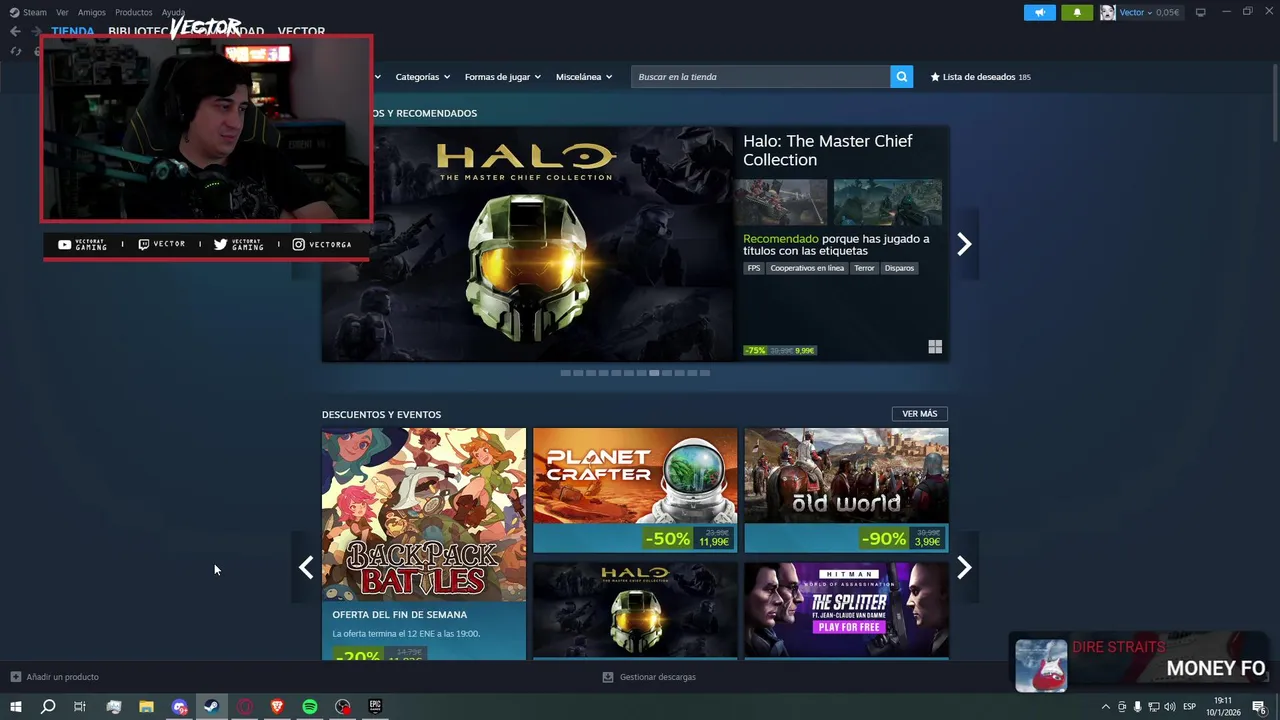Select the first carousel page indicator

pos(565,373)
